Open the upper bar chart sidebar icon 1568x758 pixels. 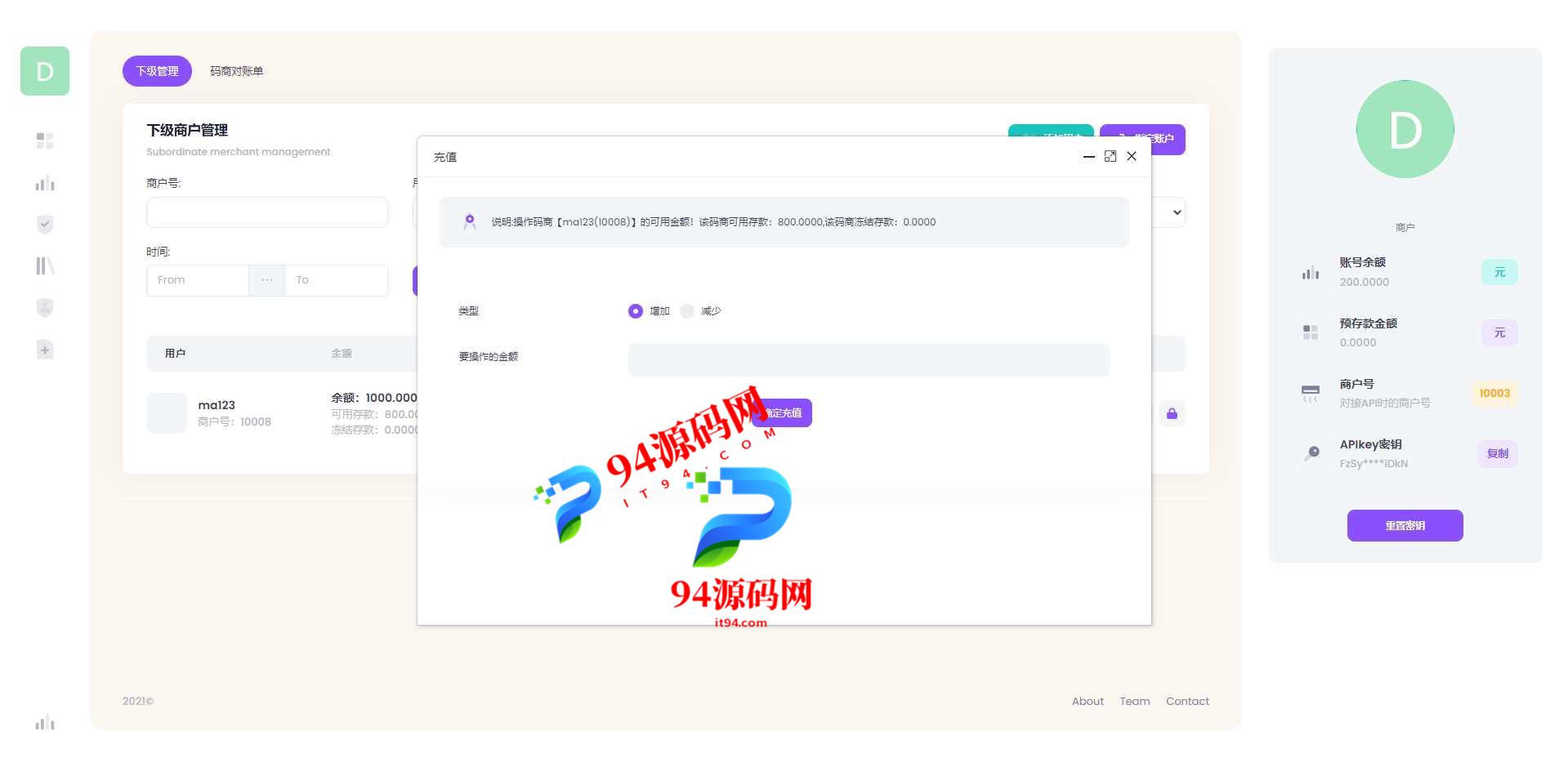tap(45, 183)
